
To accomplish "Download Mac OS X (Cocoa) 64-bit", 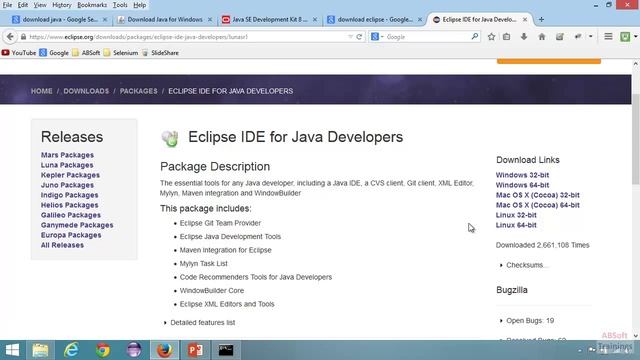I will point(538,205).
